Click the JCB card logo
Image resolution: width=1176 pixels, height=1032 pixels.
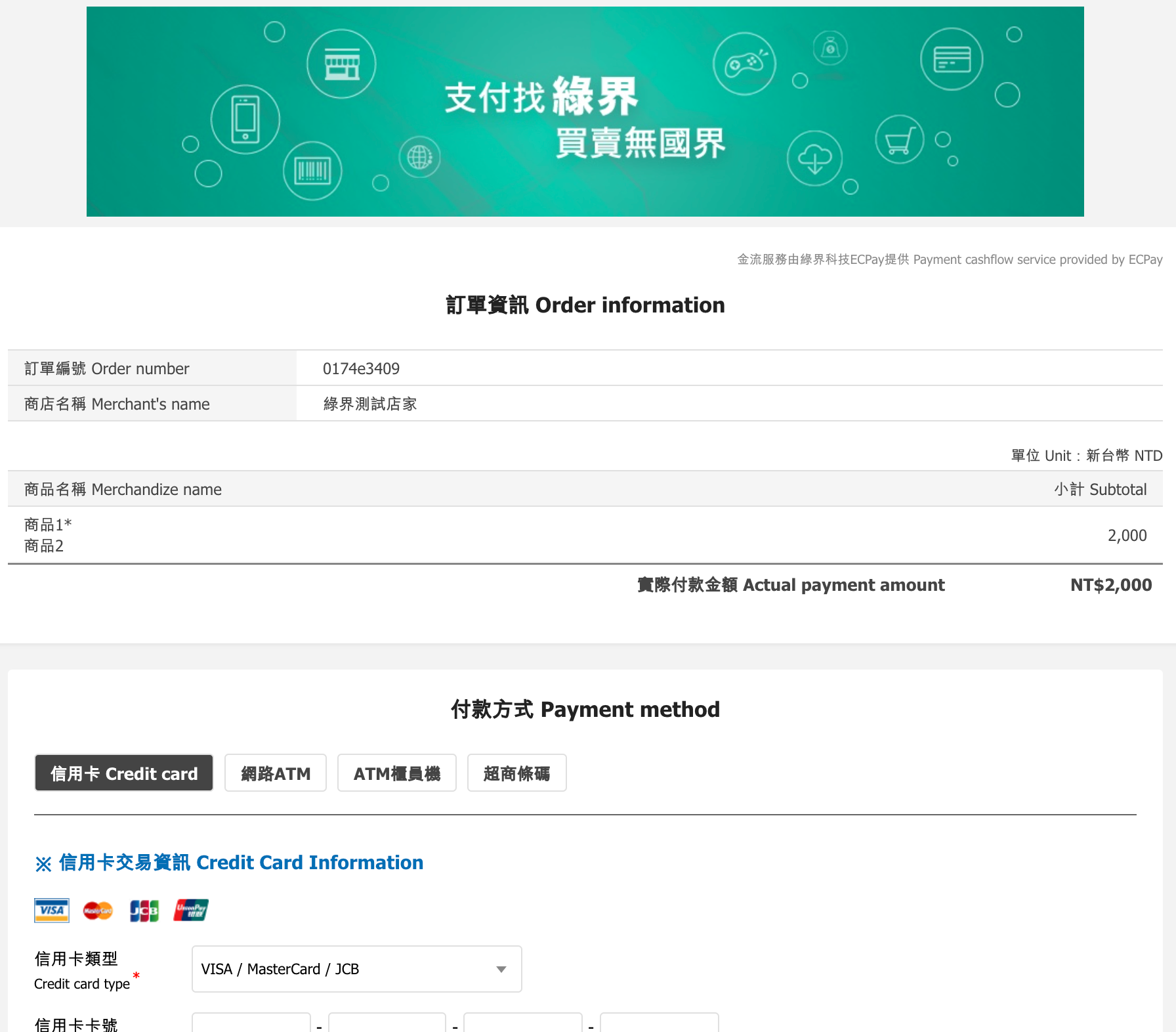[x=144, y=911]
